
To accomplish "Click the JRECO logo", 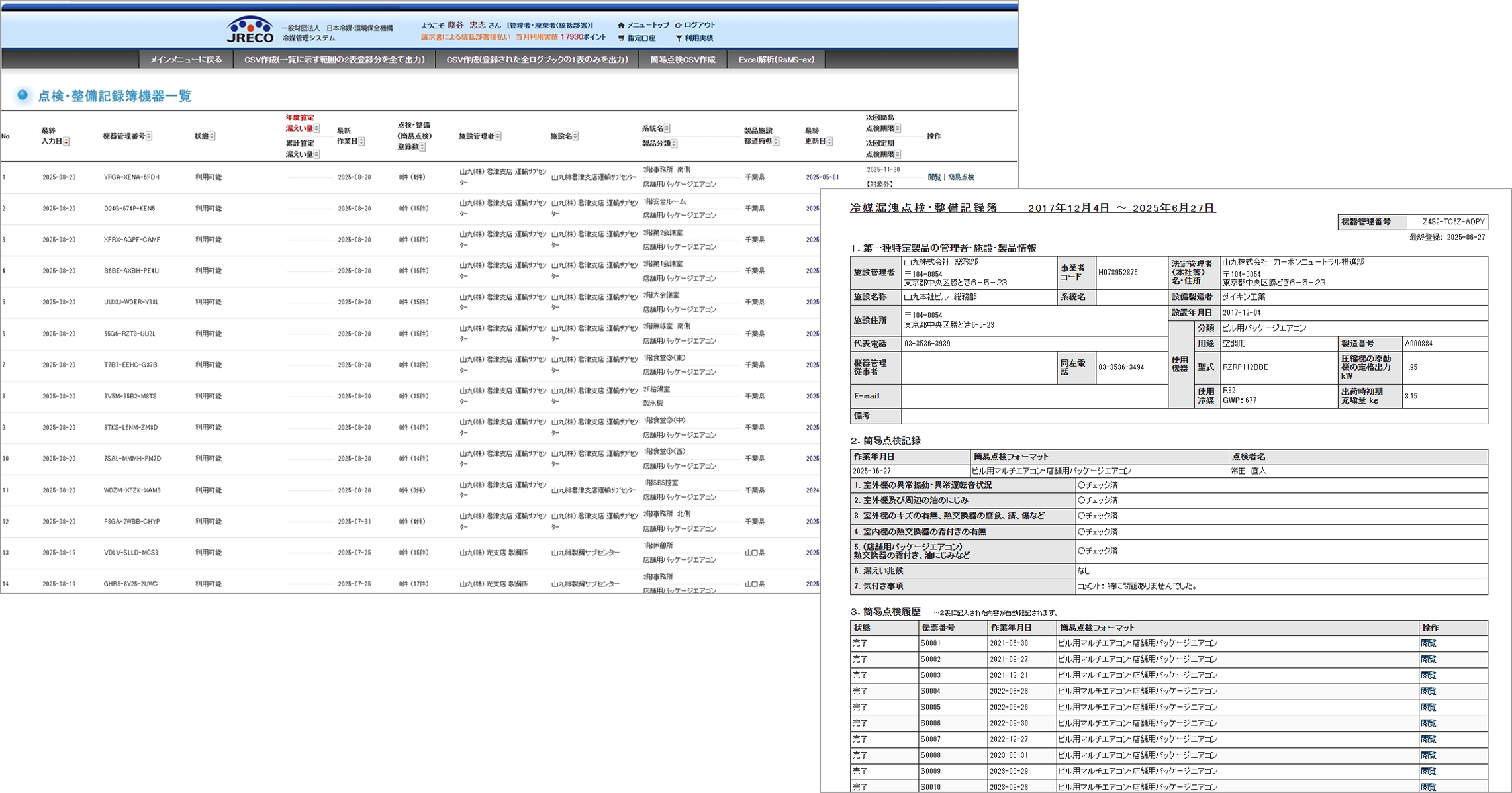I will [250, 29].
